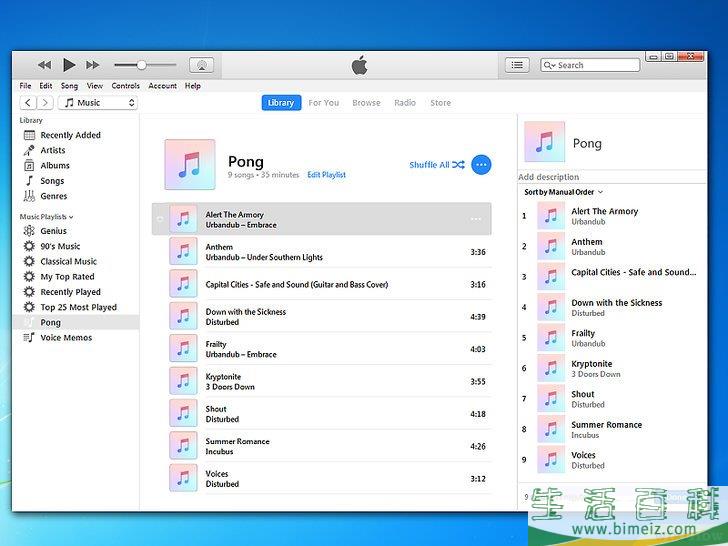Screen dimensions: 728x546
Task: Switch to the Radio tab
Action: (x=405, y=103)
